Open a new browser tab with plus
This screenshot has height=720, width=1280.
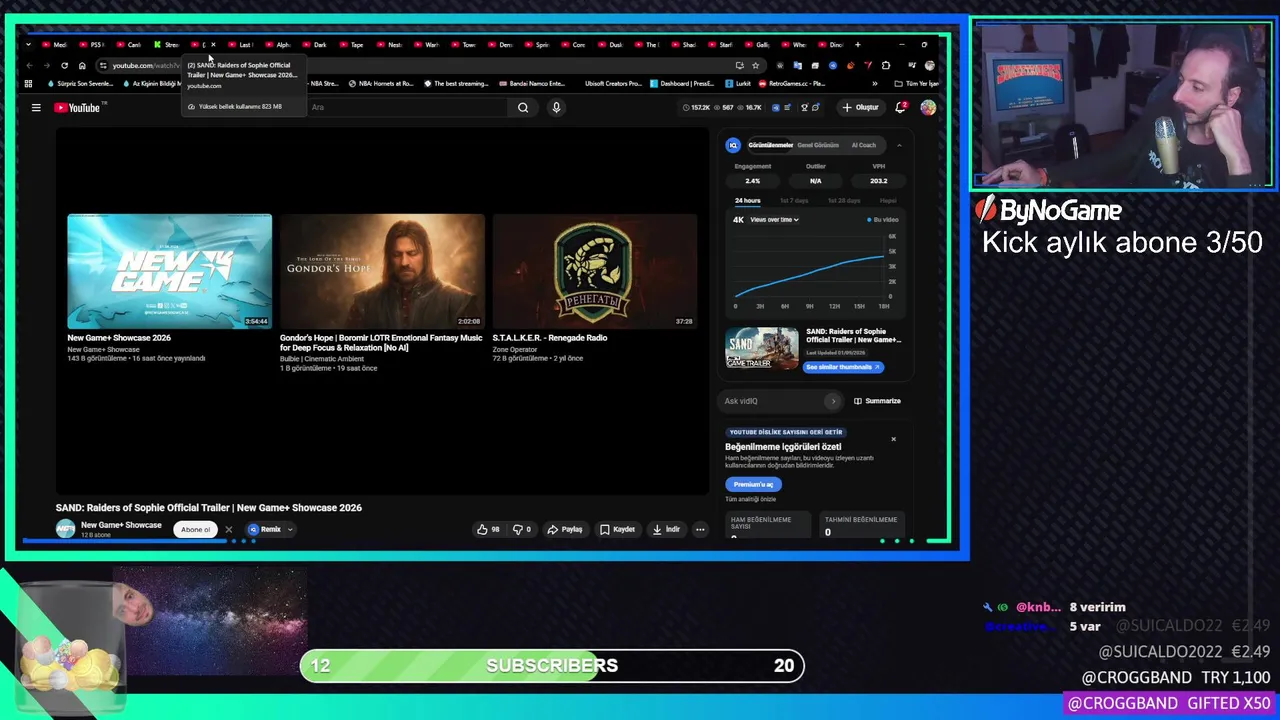click(x=857, y=45)
